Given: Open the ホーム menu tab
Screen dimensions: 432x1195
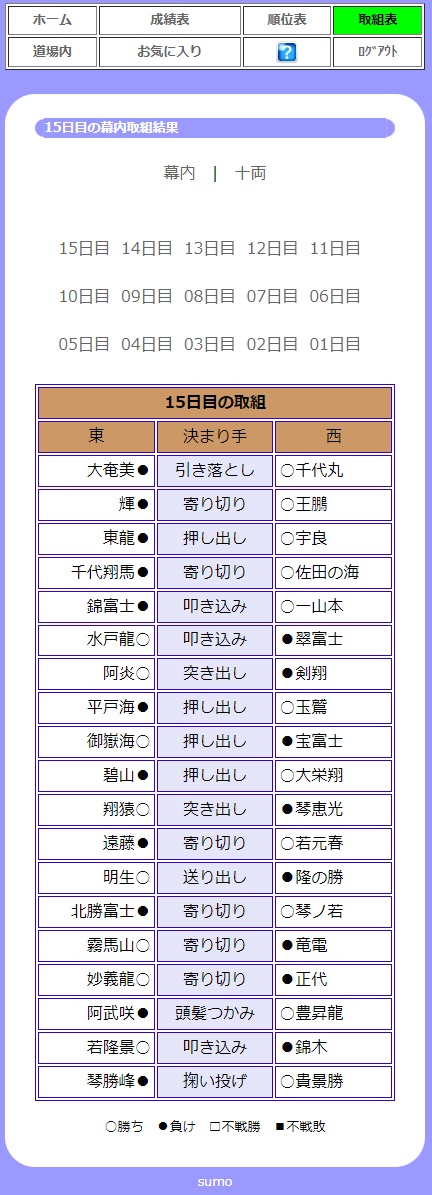Looking at the screenshot, I should pos(53,21).
